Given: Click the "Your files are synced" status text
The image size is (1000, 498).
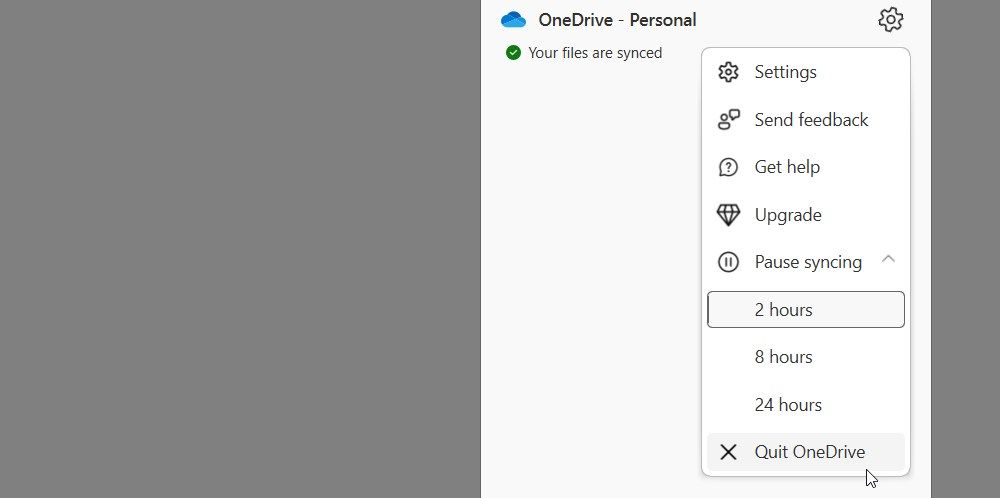Looking at the screenshot, I should pyautogui.click(x=595, y=53).
